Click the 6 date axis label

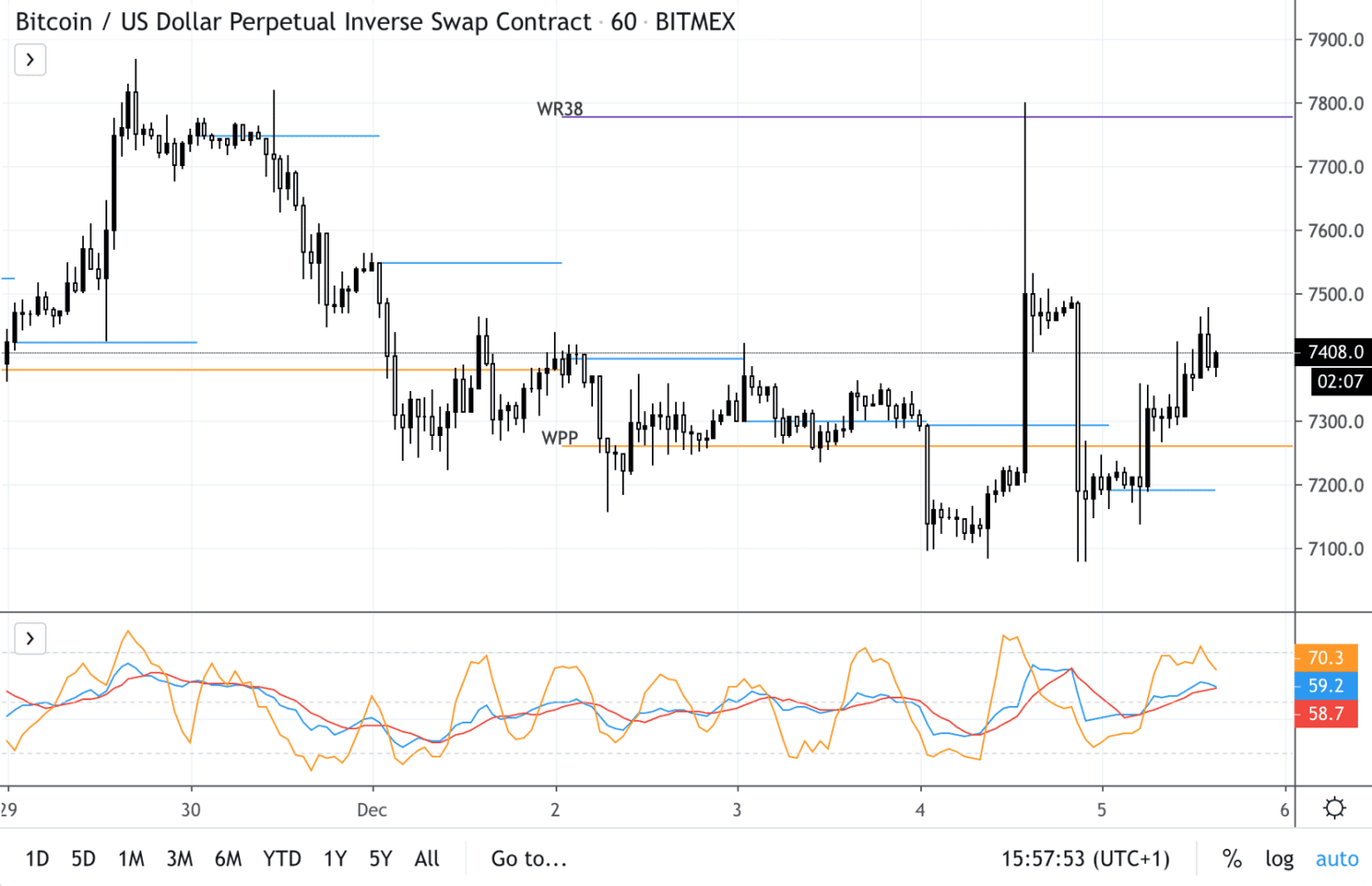1284,809
